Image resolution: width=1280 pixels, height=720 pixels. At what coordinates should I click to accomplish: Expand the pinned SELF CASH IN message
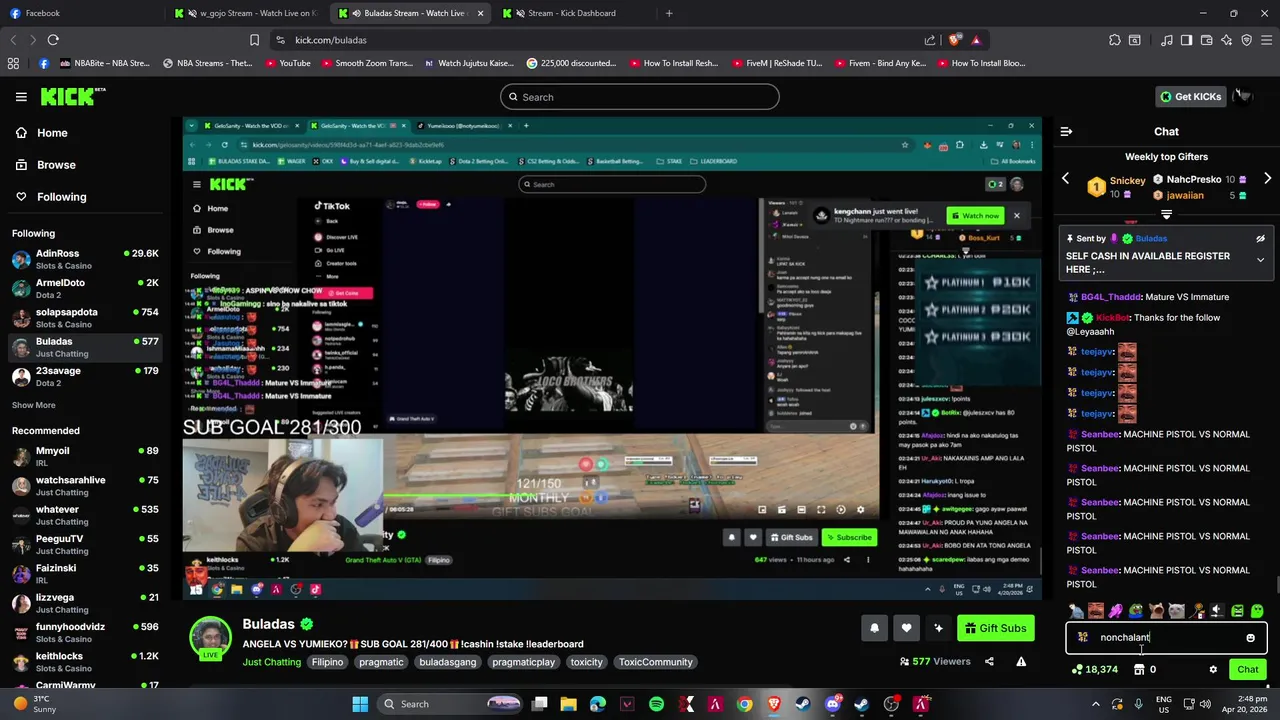coord(1260,260)
